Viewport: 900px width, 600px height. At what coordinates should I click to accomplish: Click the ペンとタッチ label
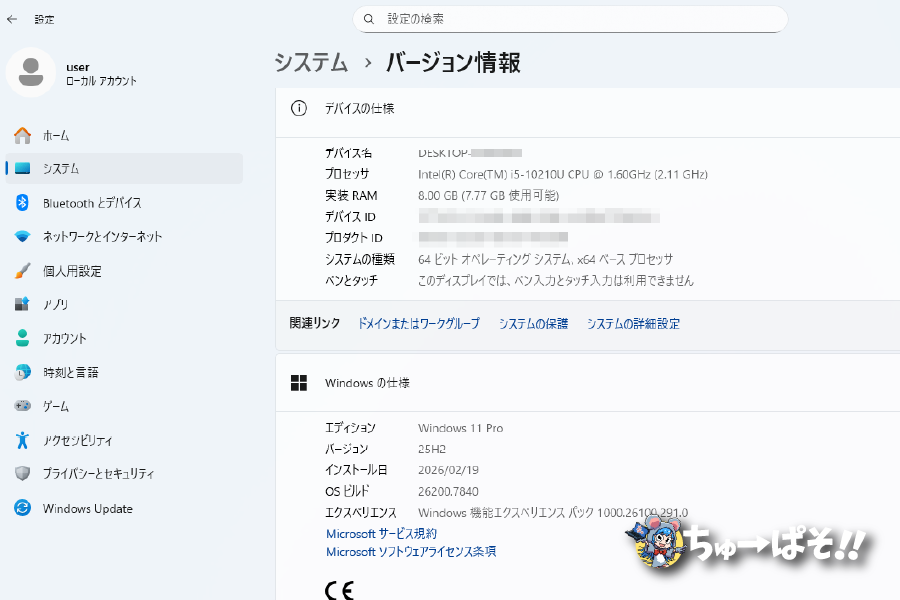pos(351,281)
